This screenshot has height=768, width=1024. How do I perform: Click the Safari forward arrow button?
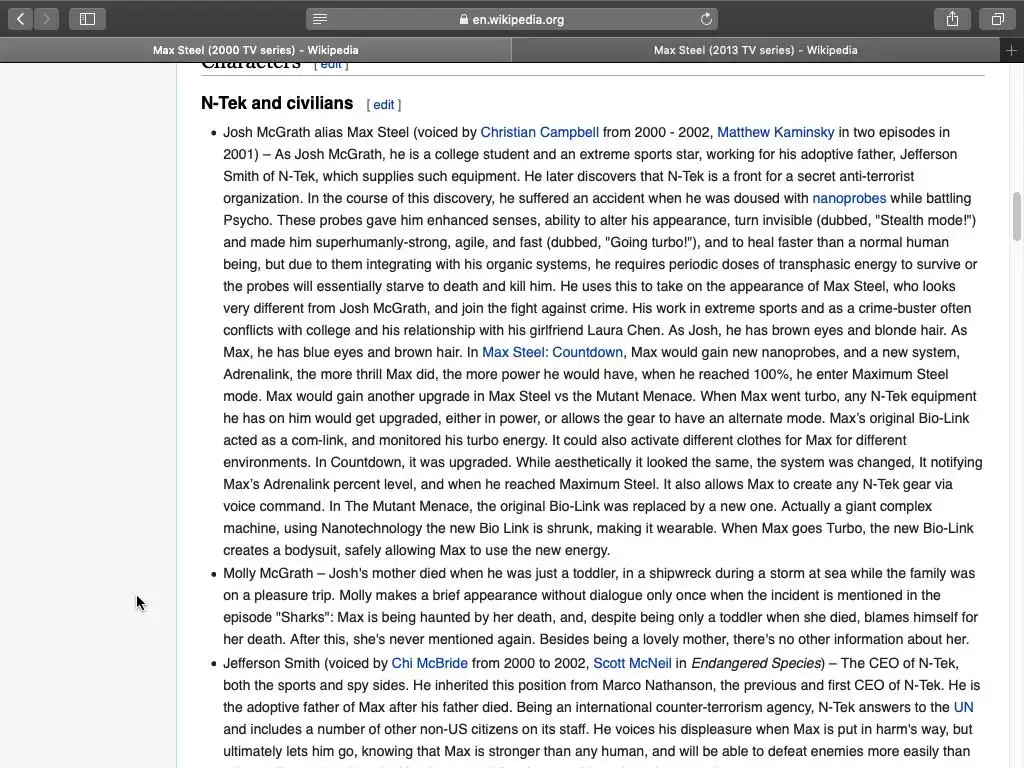46,19
